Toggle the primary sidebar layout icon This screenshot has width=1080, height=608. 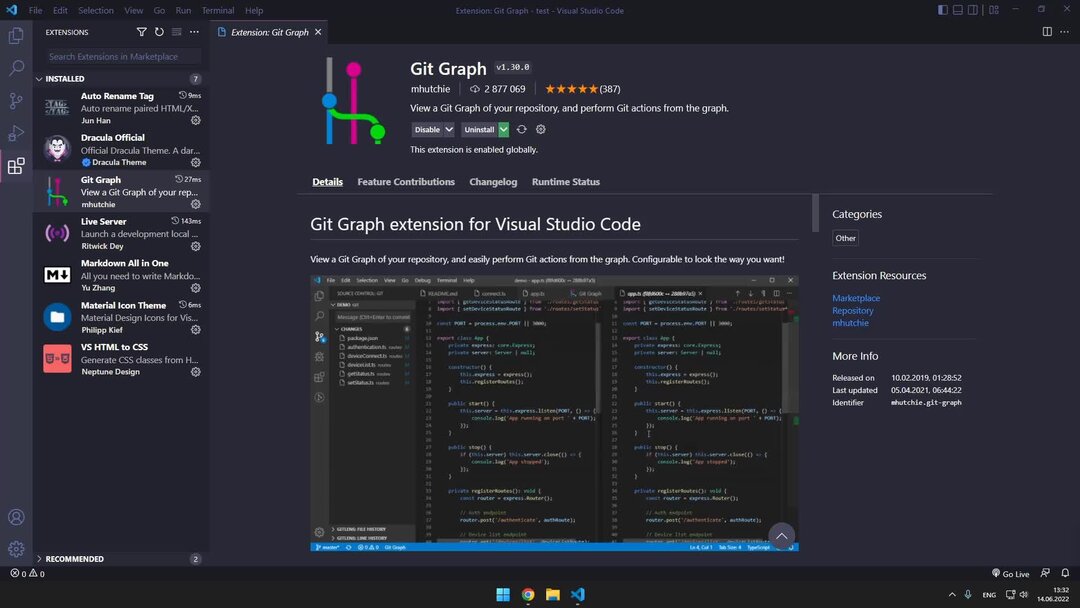[942, 10]
